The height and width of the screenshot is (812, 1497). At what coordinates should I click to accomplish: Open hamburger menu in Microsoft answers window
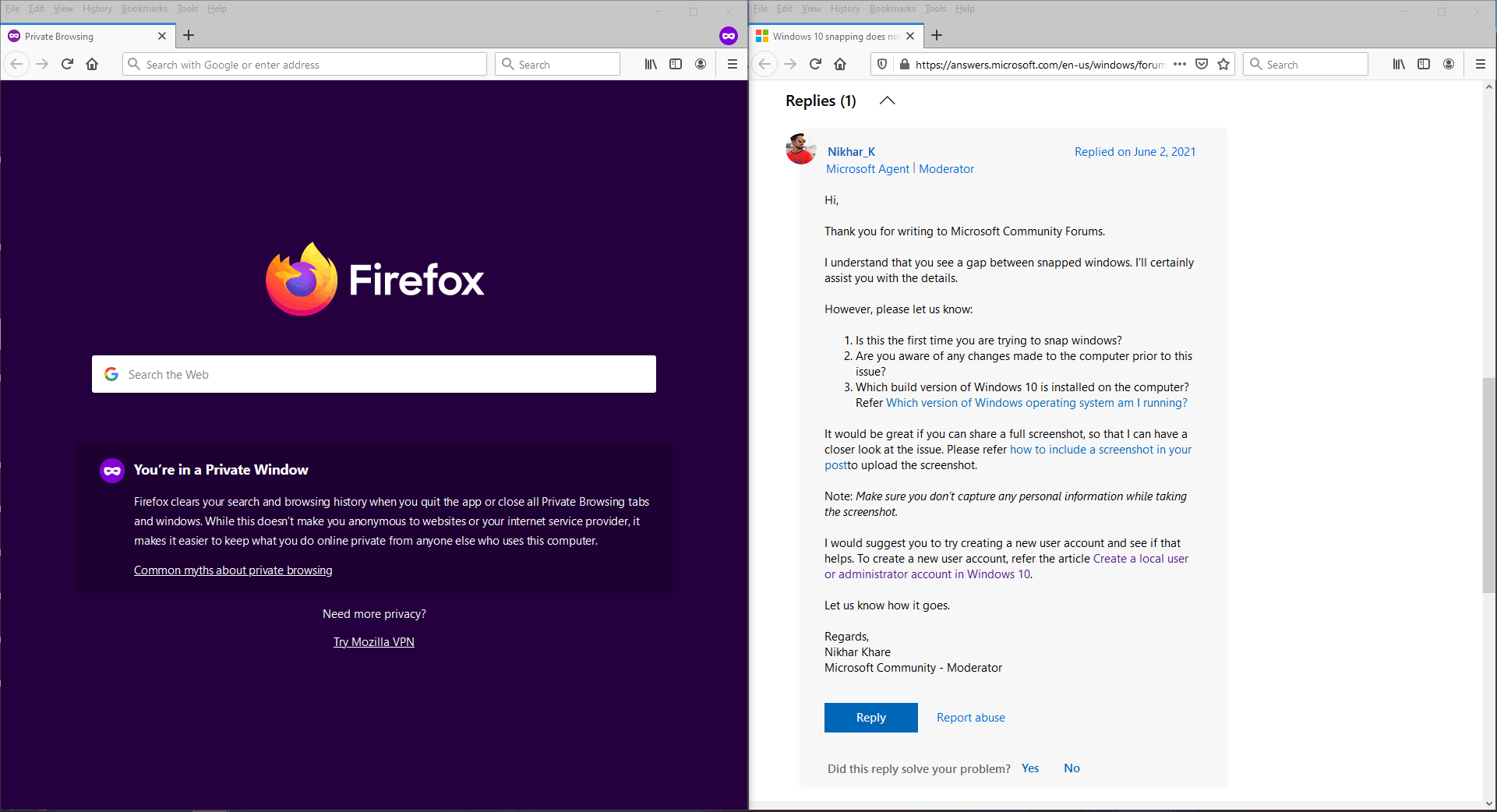tap(1481, 65)
